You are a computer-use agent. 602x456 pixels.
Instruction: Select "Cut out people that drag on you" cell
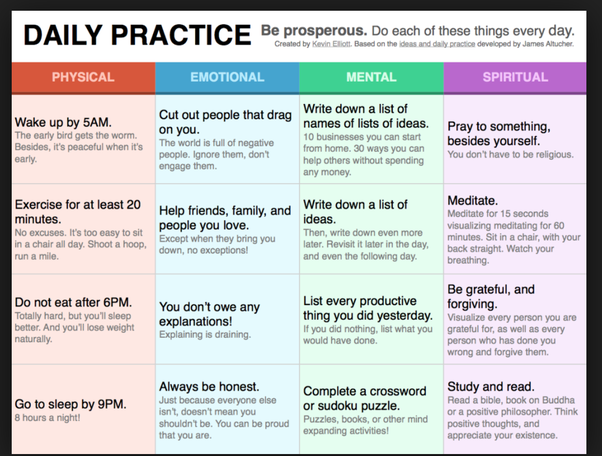(x=226, y=138)
